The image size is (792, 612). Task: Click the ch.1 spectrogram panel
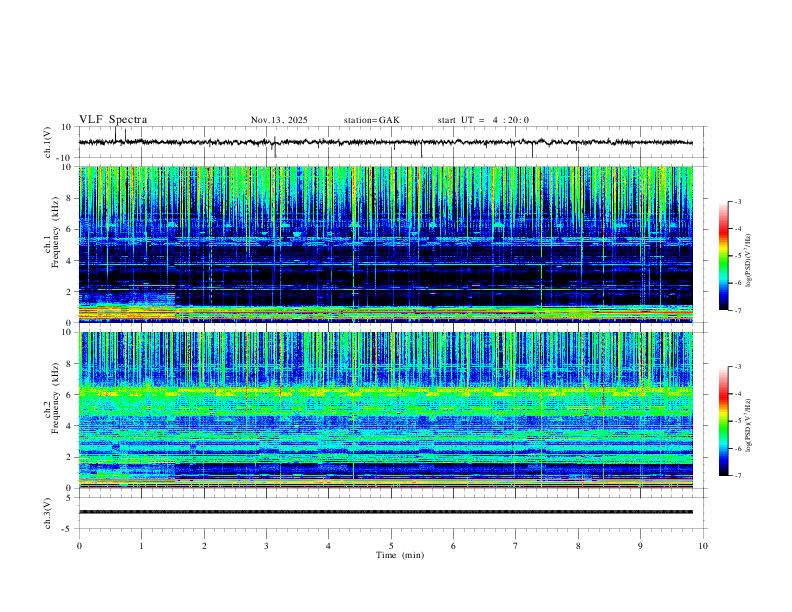tap(386, 244)
